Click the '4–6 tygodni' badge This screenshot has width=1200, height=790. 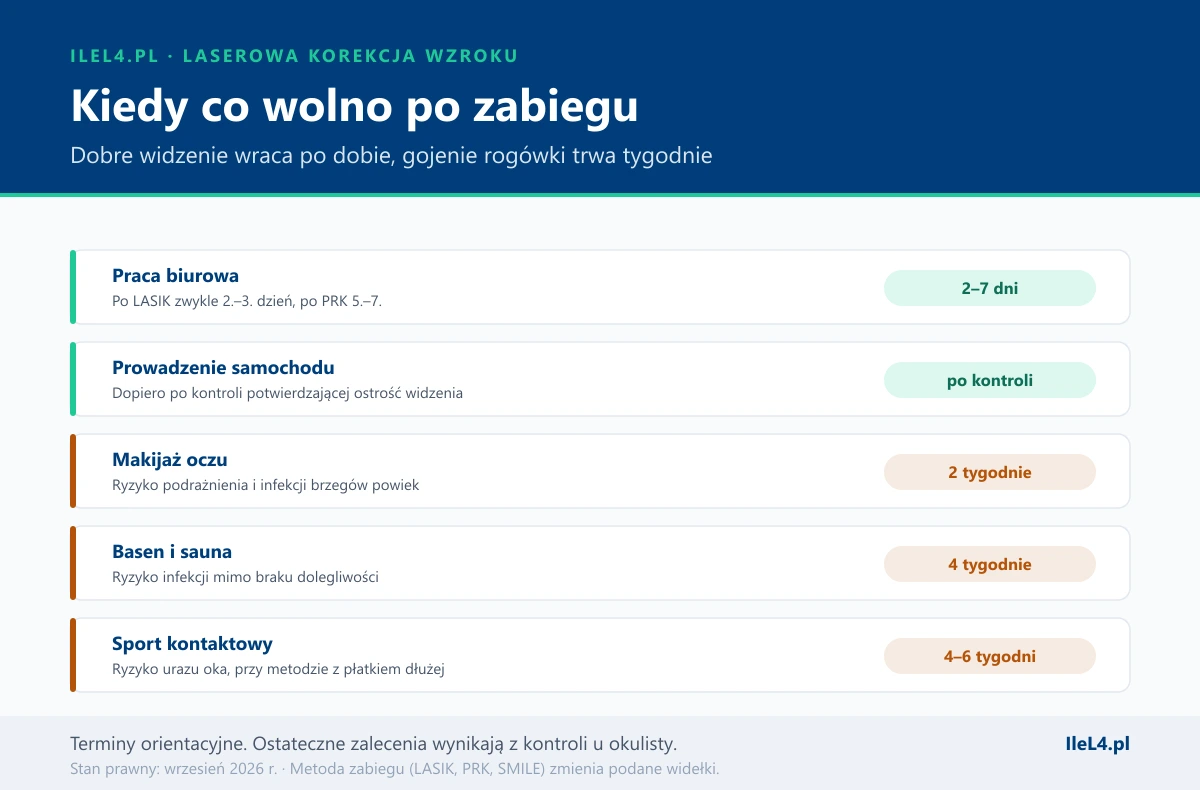point(990,656)
